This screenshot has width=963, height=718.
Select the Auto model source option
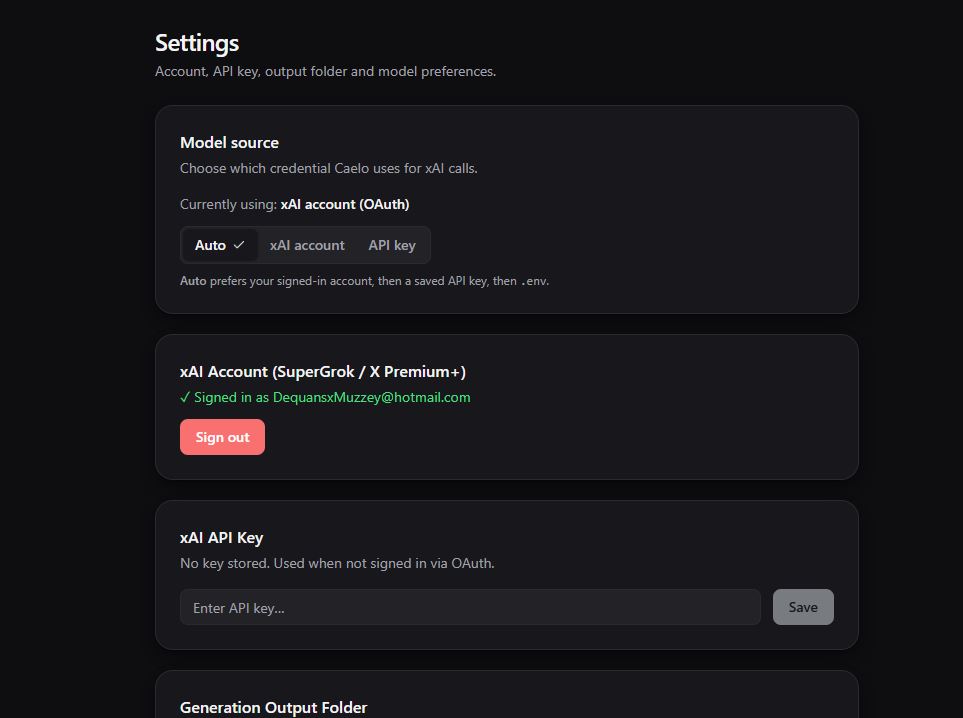coord(219,245)
